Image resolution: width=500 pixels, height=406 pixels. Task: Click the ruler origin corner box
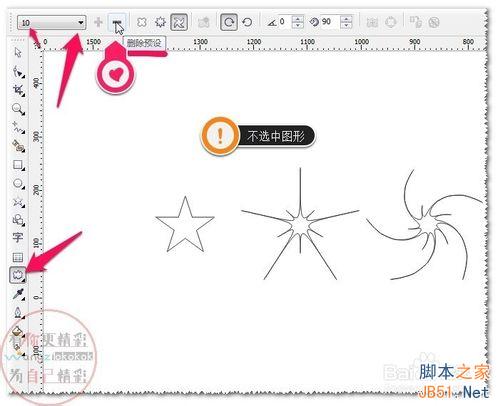(x=36, y=43)
